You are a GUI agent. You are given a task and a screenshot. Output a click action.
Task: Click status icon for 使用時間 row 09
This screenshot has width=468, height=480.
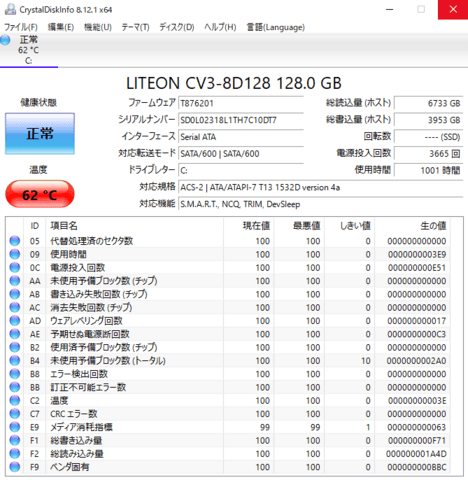(15, 254)
